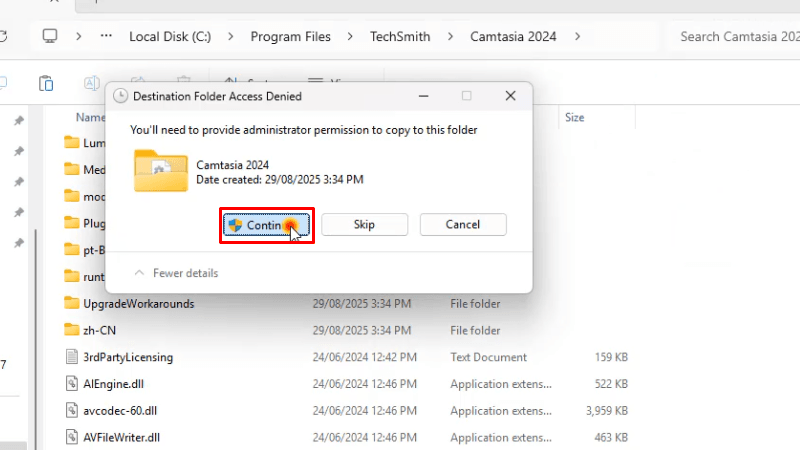Select the UpgradeWorkarounds folder icon

click(71, 303)
